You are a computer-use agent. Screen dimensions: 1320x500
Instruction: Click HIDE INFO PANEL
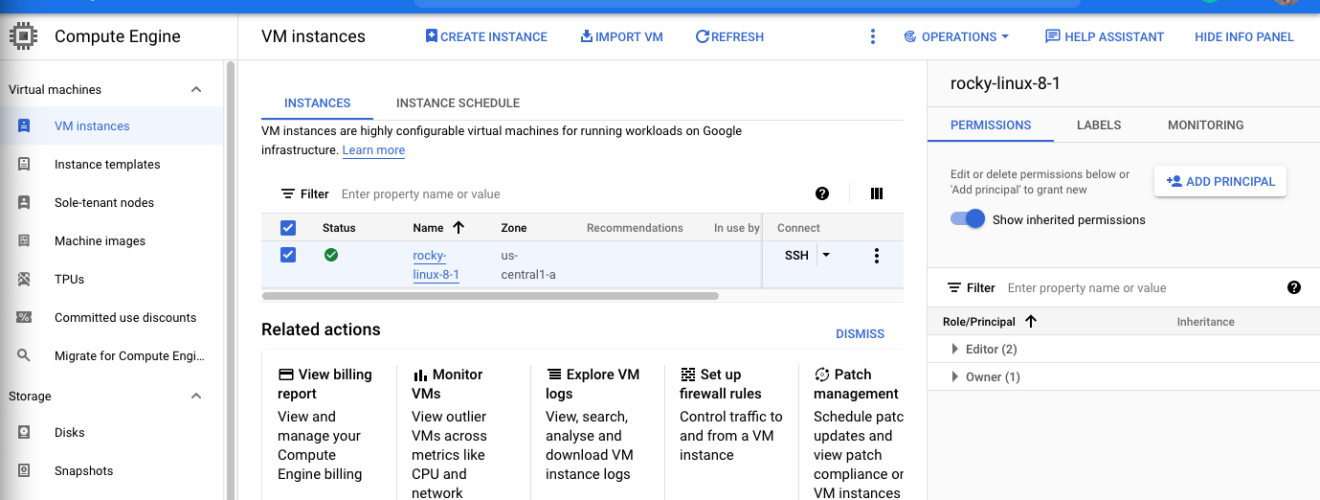point(1244,37)
